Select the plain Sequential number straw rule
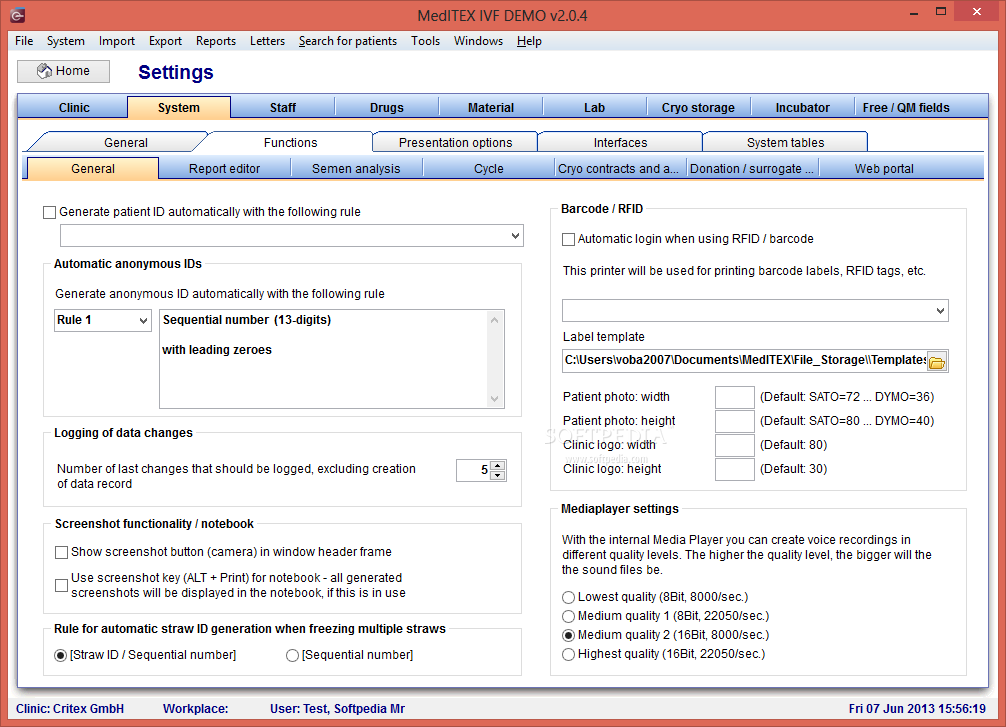1006x727 pixels. click(293, 655)
